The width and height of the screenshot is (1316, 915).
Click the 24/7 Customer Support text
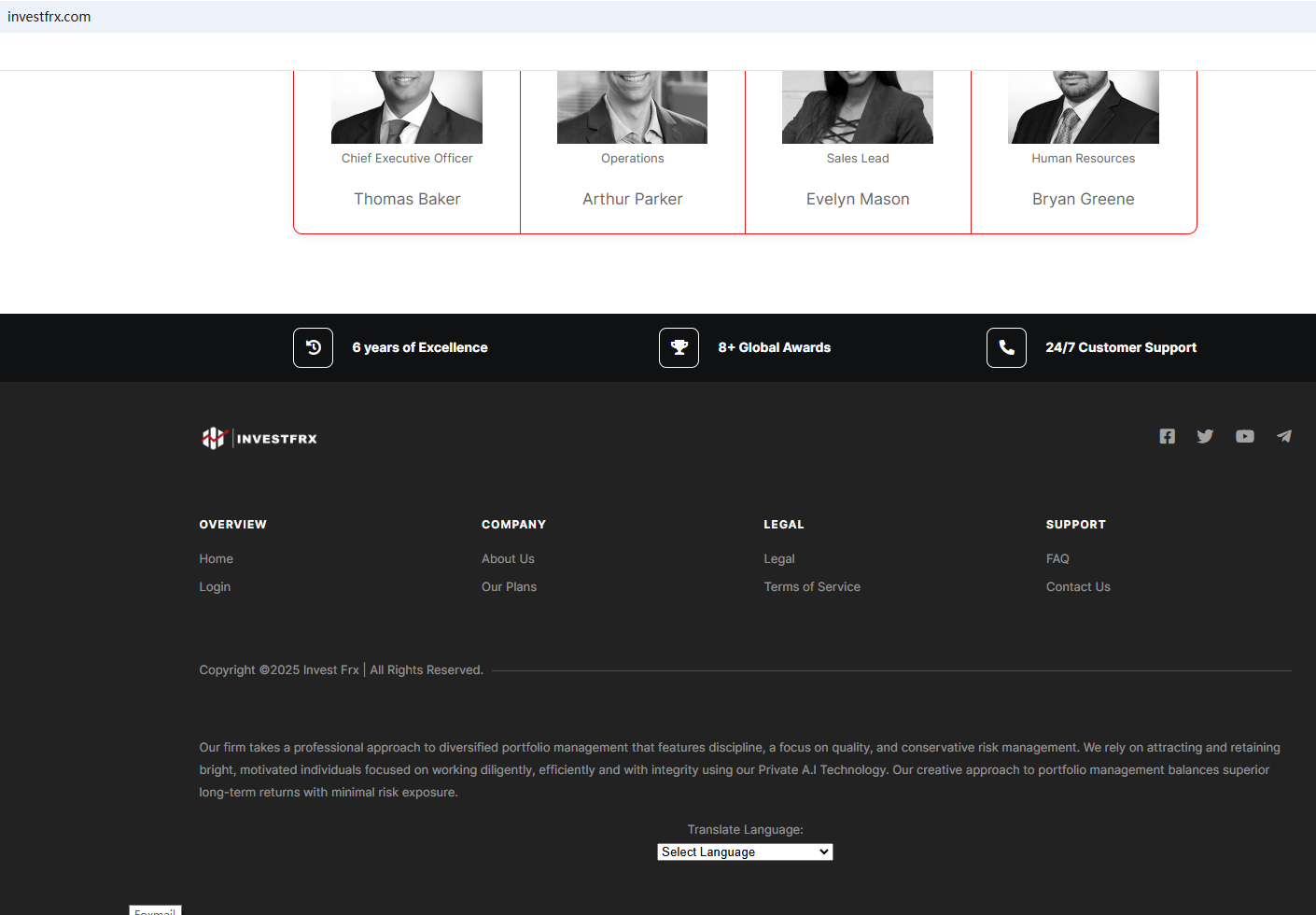pyautogui.click(x=1121, y=347)
